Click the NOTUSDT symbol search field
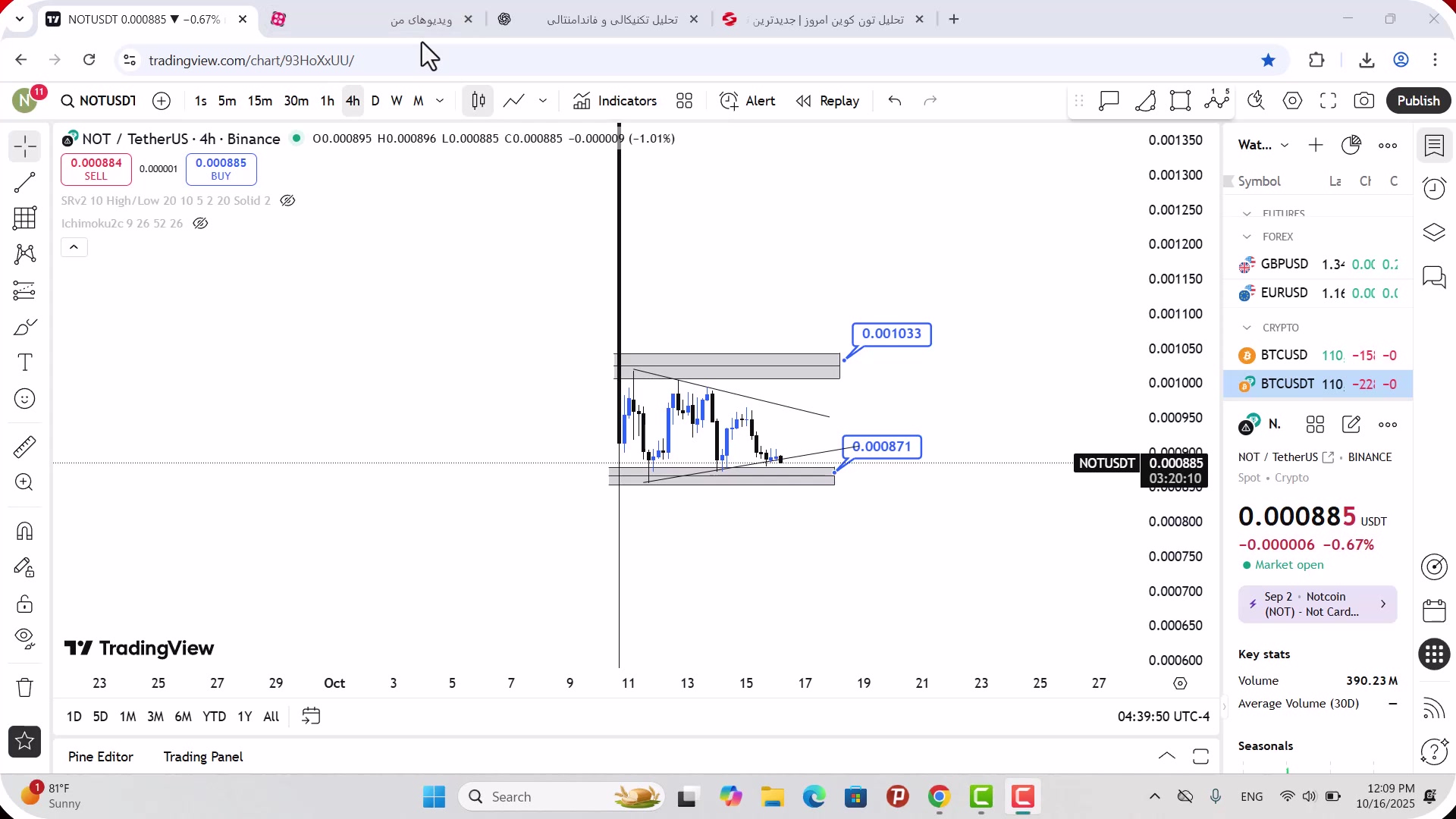 99,101
